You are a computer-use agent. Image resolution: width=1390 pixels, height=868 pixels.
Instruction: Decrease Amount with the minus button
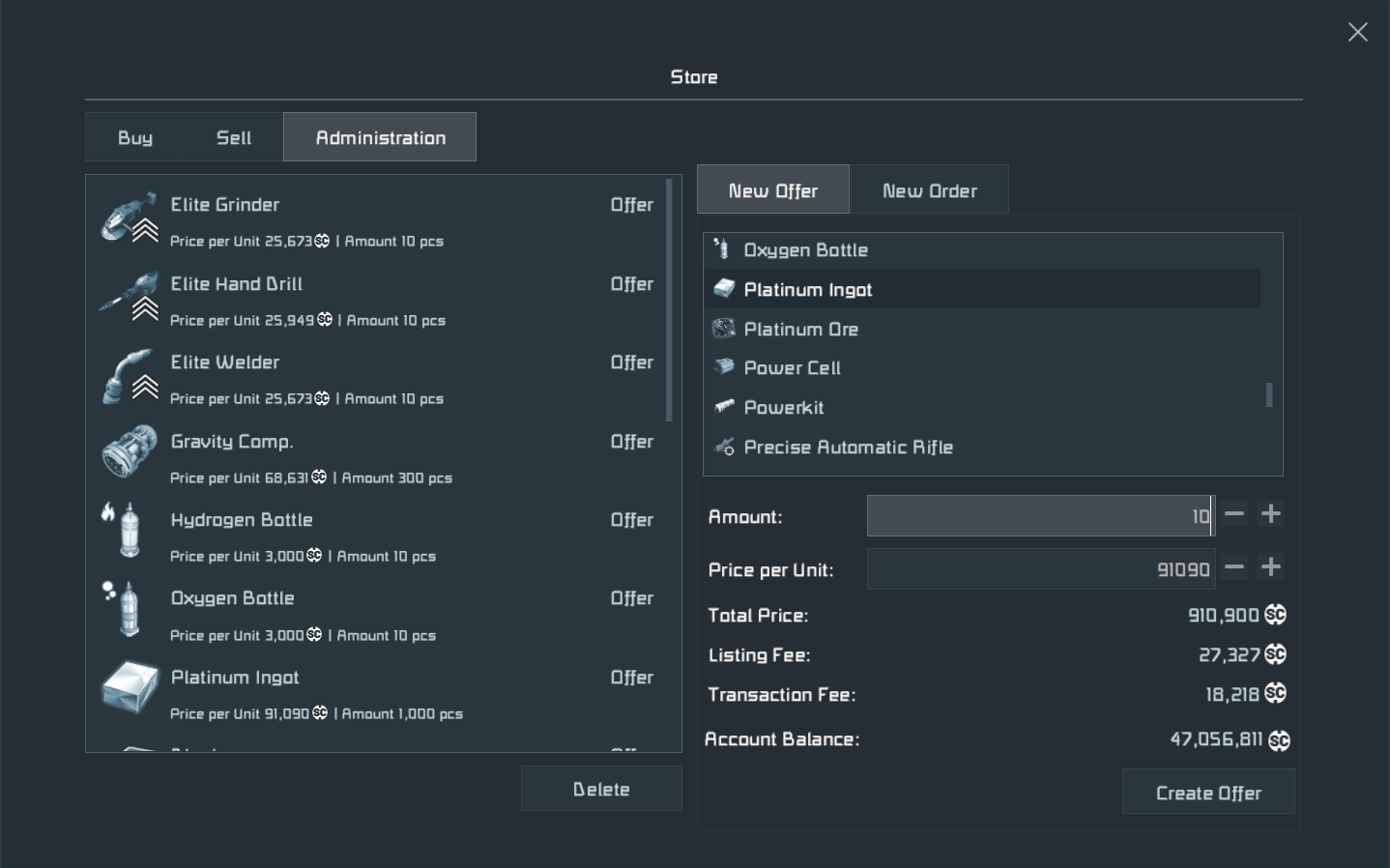[x=1234, y=514]
